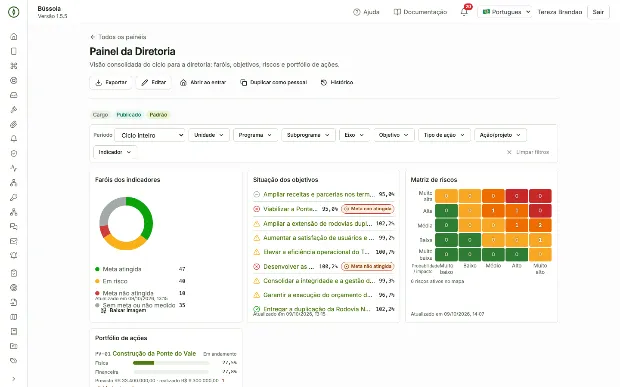
Task: Expand the Ação/projeto filter
Action: pyautogui.click(x=500, y=135)
